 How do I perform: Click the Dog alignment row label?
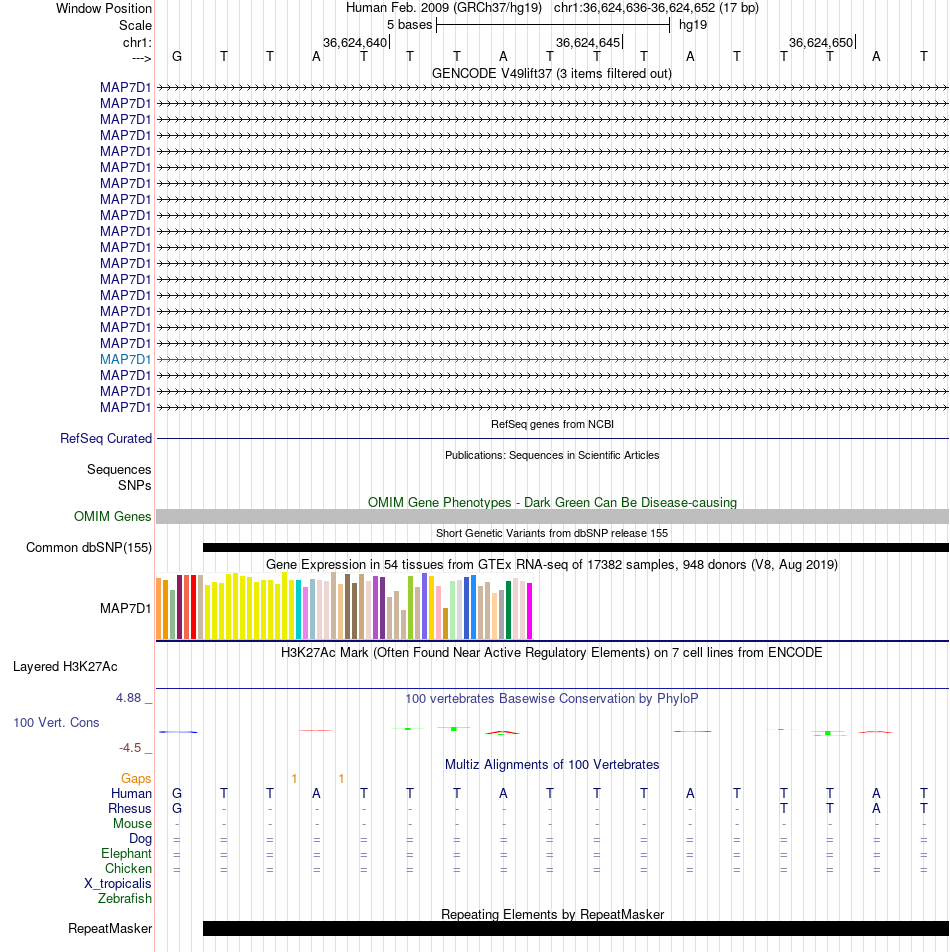pos(140,839)
